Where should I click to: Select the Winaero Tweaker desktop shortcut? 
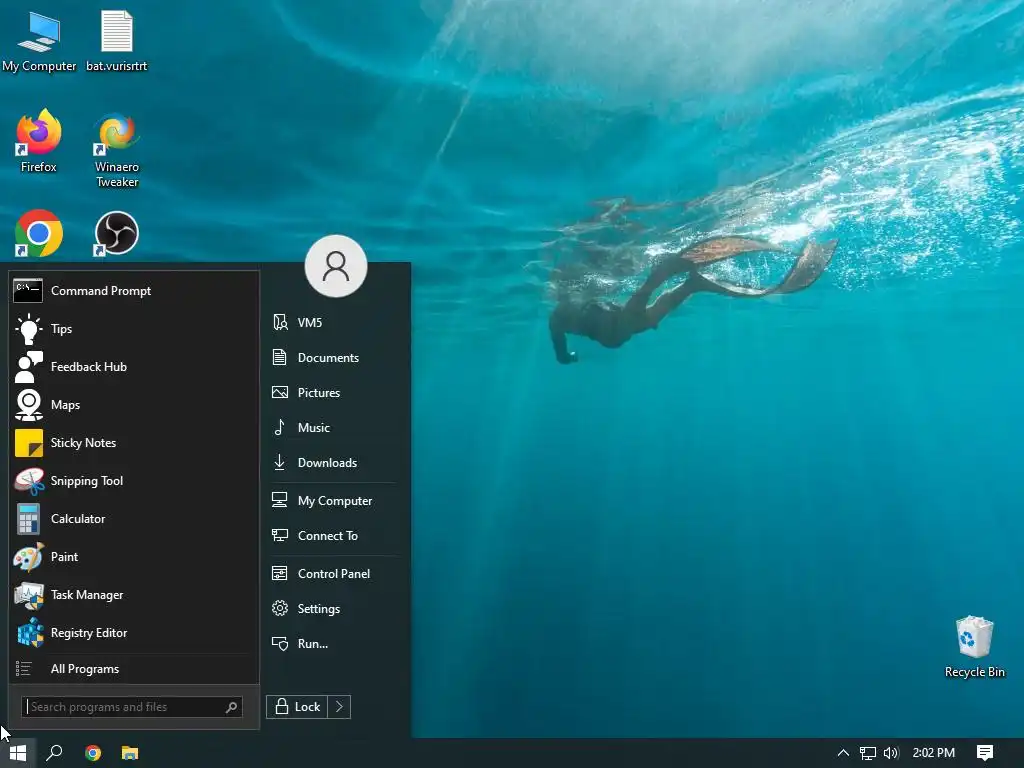(x=117, y=150)
